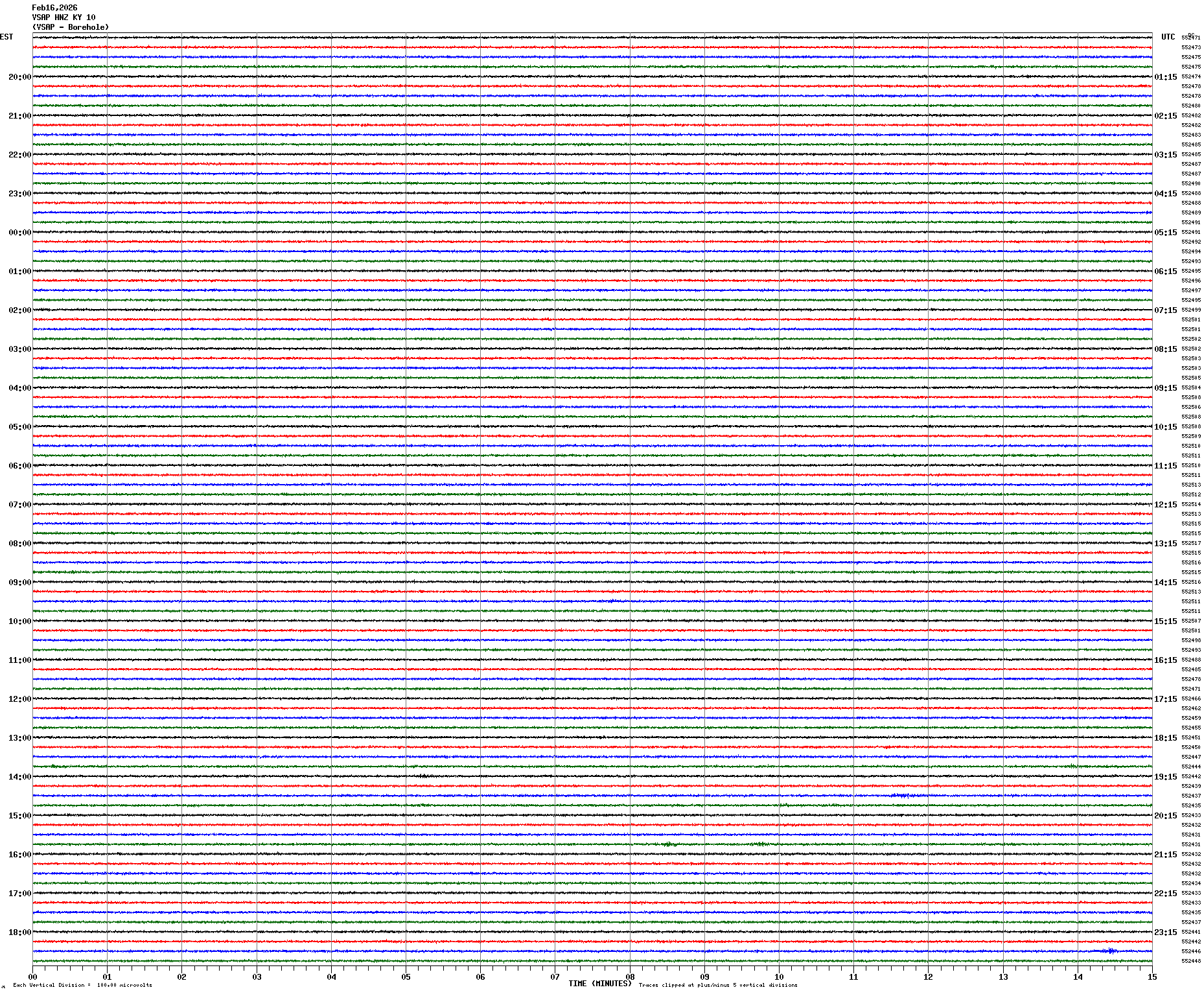Screen dimensions: 1204x994
Task: Select the 18:00 EST row label
Action: click(19, 932)
